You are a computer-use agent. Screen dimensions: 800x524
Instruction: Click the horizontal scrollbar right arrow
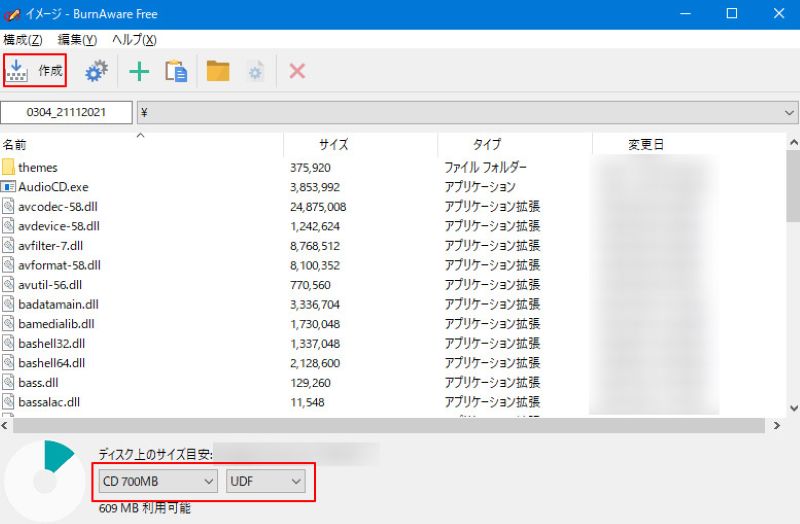point(777,425)
